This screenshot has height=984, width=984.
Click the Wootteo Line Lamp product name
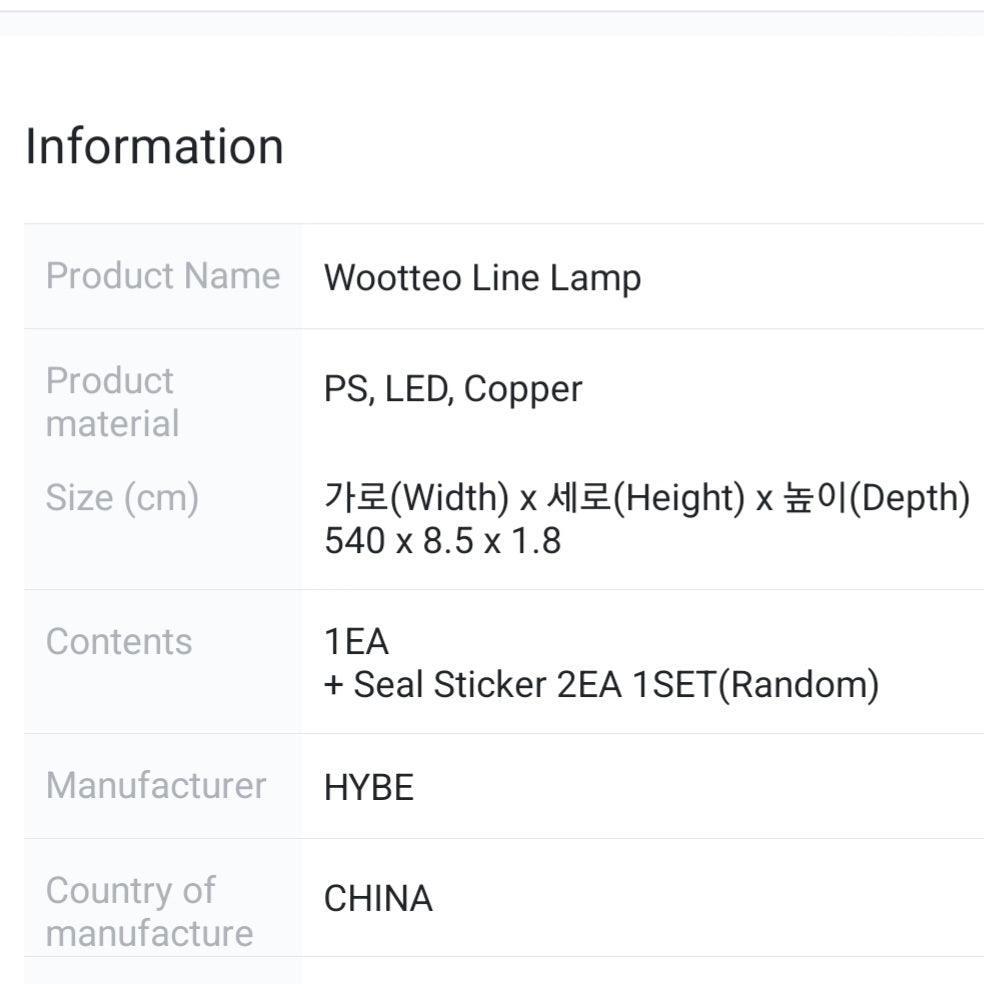[482, 278]
